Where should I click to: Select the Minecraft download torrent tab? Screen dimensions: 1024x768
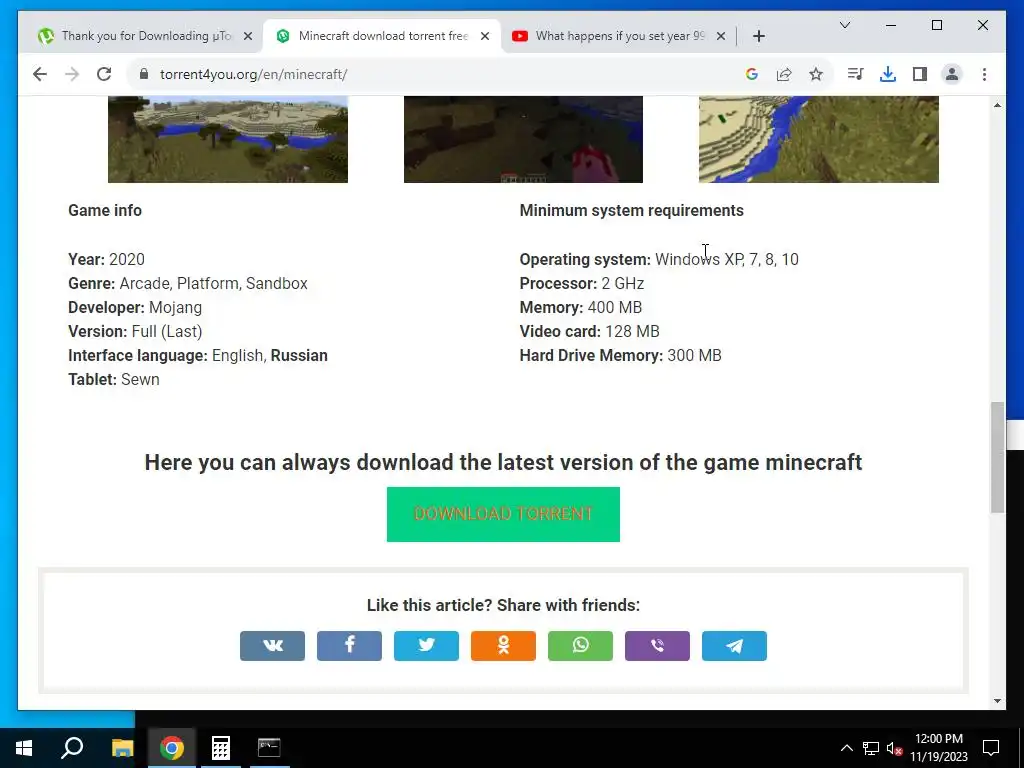382,36
